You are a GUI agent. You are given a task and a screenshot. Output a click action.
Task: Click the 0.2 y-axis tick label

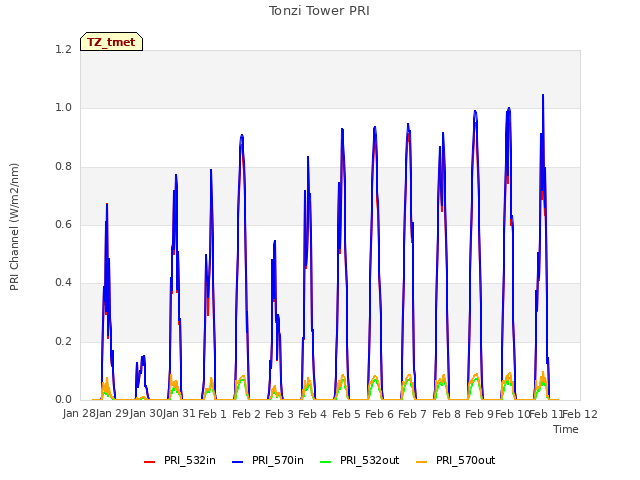tap(63, 341)
